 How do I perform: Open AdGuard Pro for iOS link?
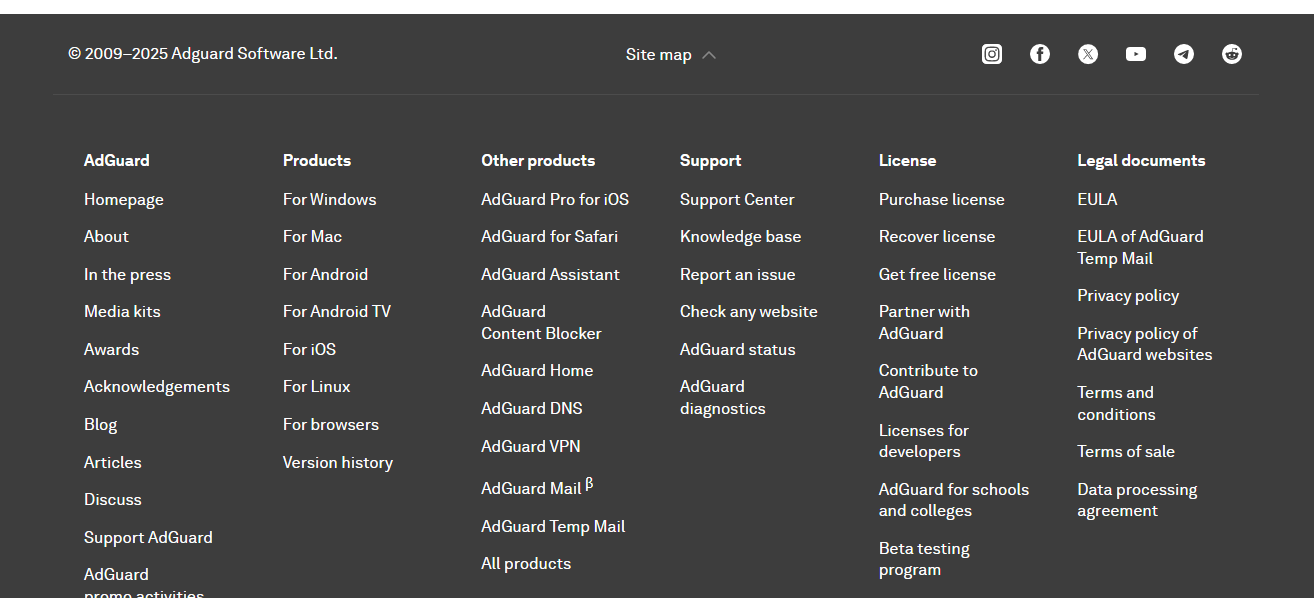(x=555, y=200)
